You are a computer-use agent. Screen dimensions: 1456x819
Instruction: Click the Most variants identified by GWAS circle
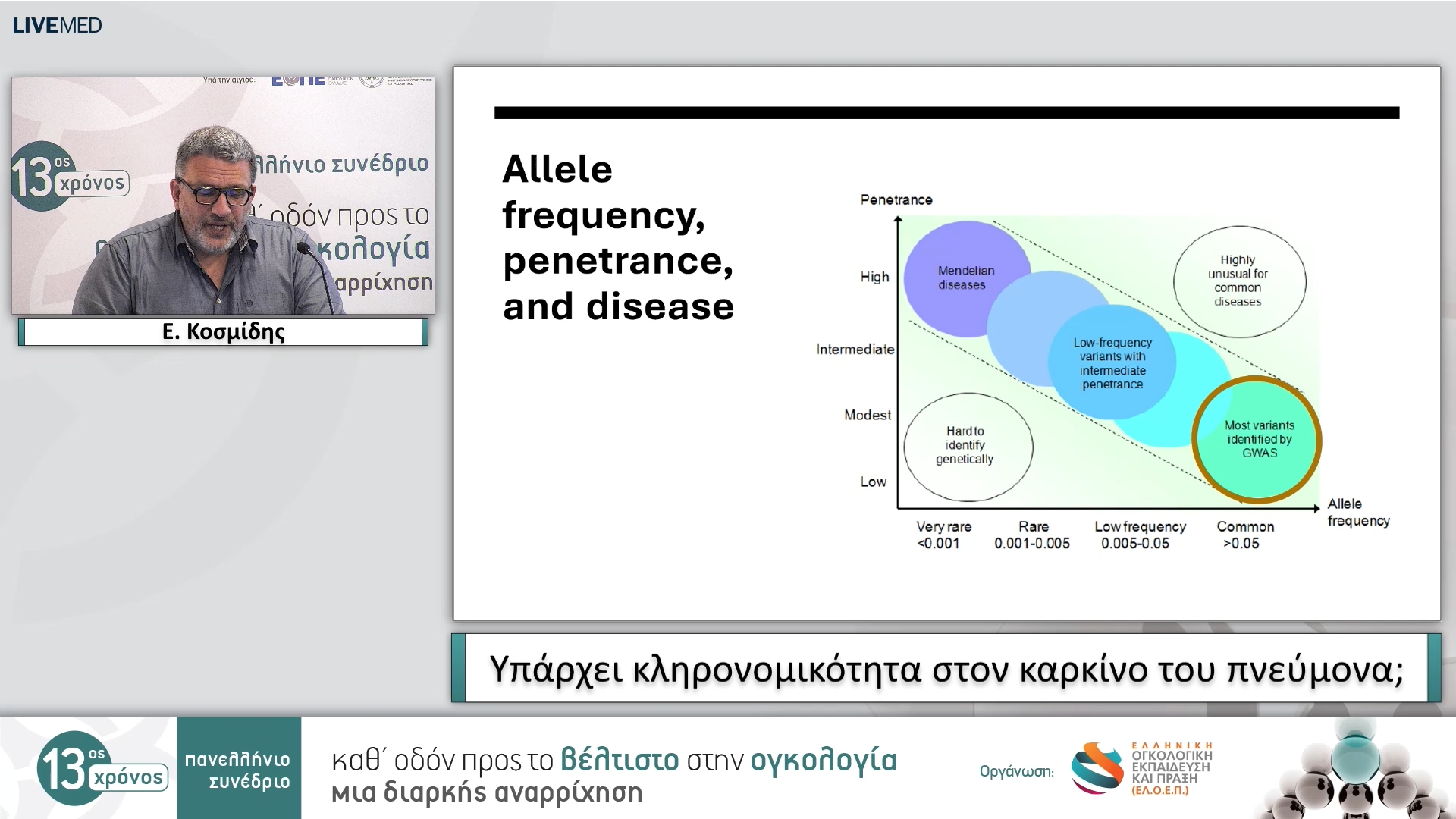click(1258, 439)
